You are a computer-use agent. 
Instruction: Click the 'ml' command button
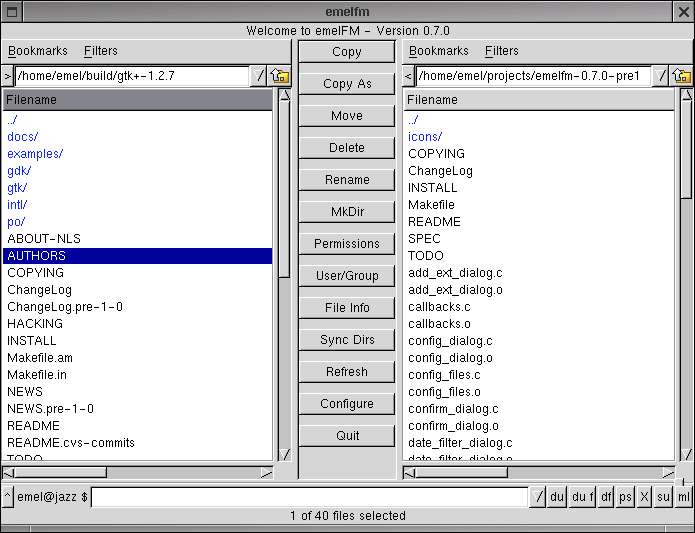coord(683,497)
